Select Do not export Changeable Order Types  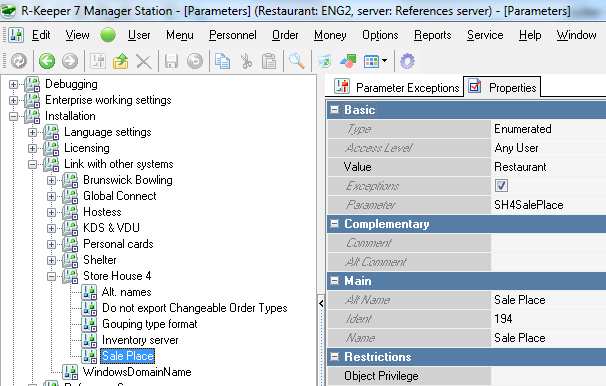[x=194, y=308]
